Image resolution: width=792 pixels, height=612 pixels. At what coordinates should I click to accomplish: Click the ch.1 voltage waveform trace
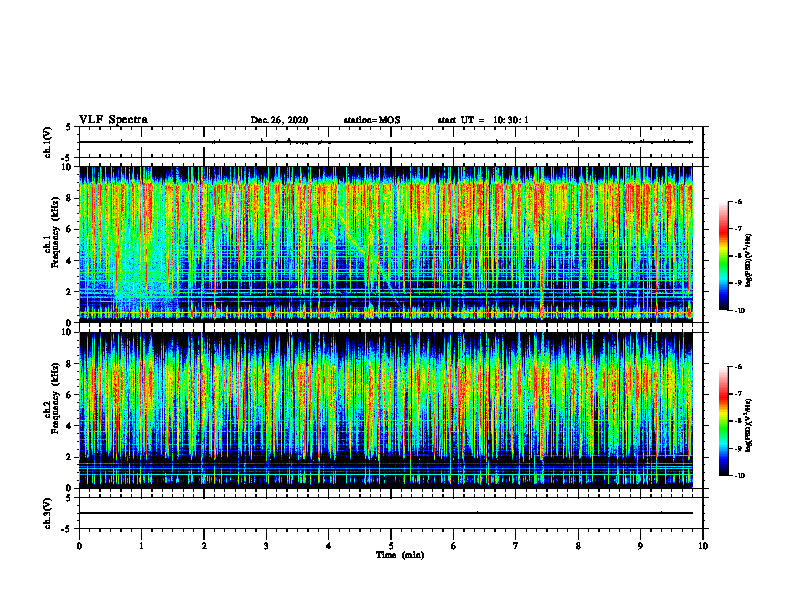click(x=386, y=142)
